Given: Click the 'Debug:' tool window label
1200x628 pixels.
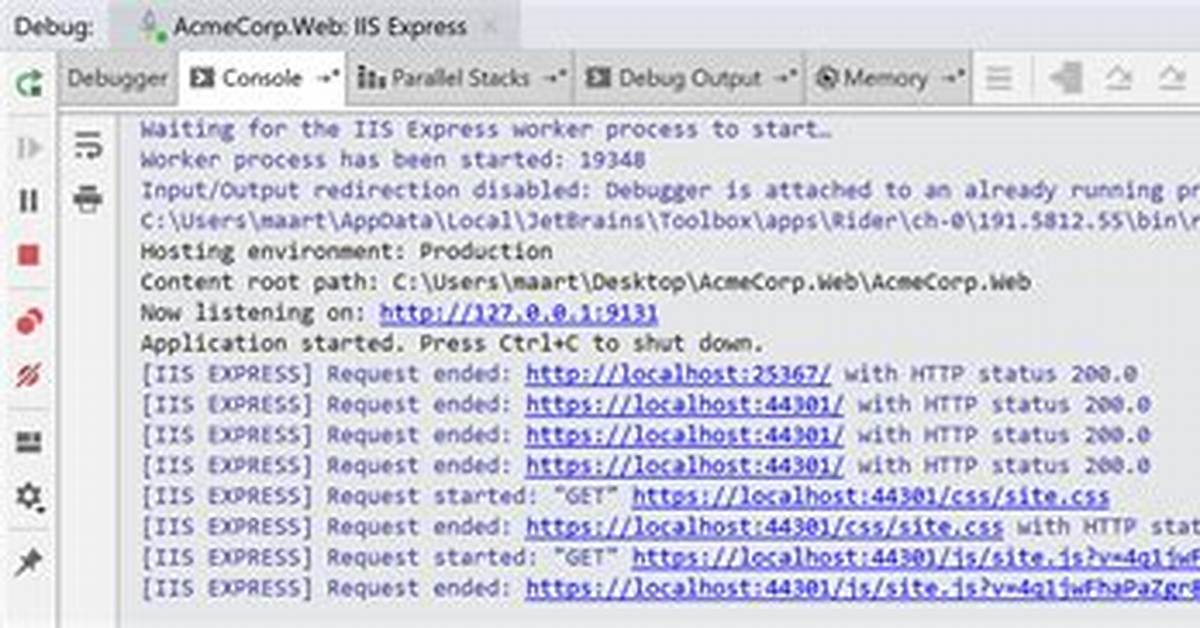Looking at the screenshot, I should 54,27.
